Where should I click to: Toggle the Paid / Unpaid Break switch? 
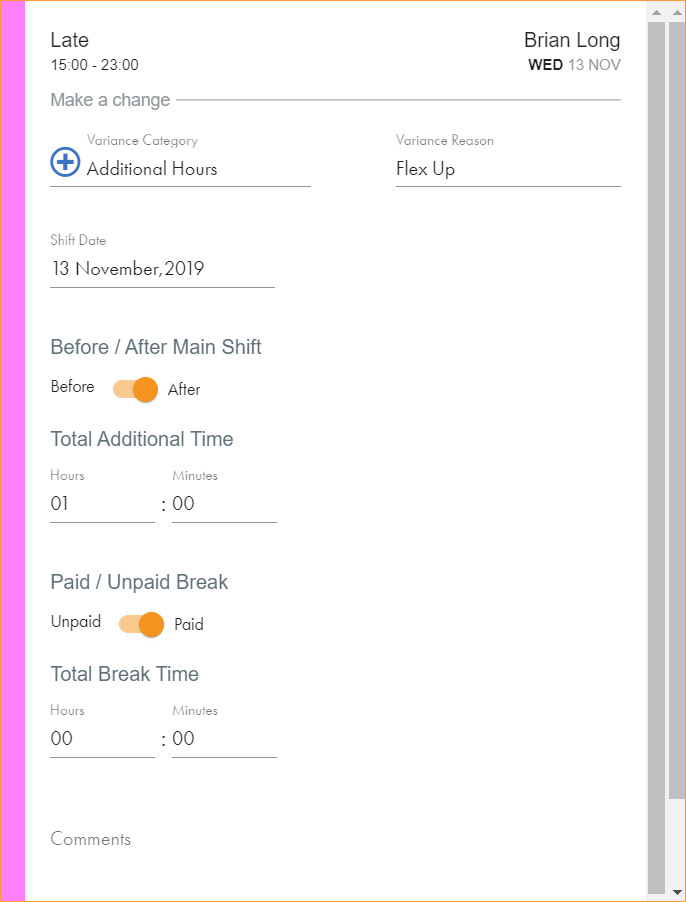pyautogui.click(x=141, y=625)
